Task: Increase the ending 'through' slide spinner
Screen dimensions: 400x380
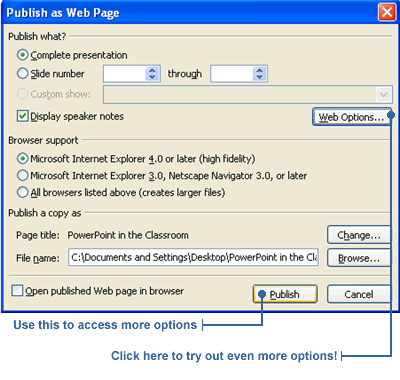Action: (259, 70)
